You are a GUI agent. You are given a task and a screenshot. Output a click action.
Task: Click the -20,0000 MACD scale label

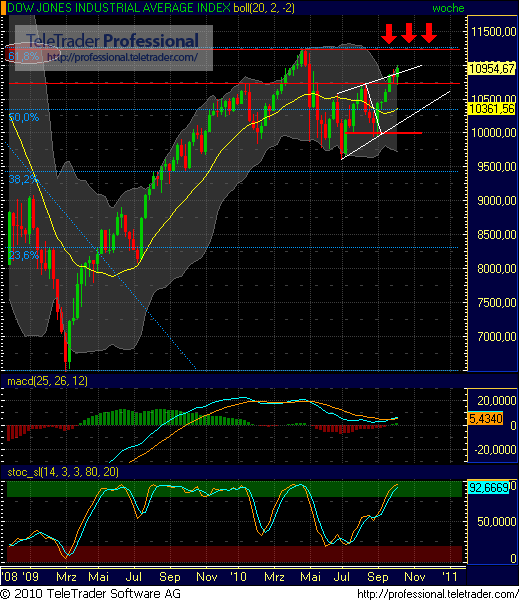494,450
